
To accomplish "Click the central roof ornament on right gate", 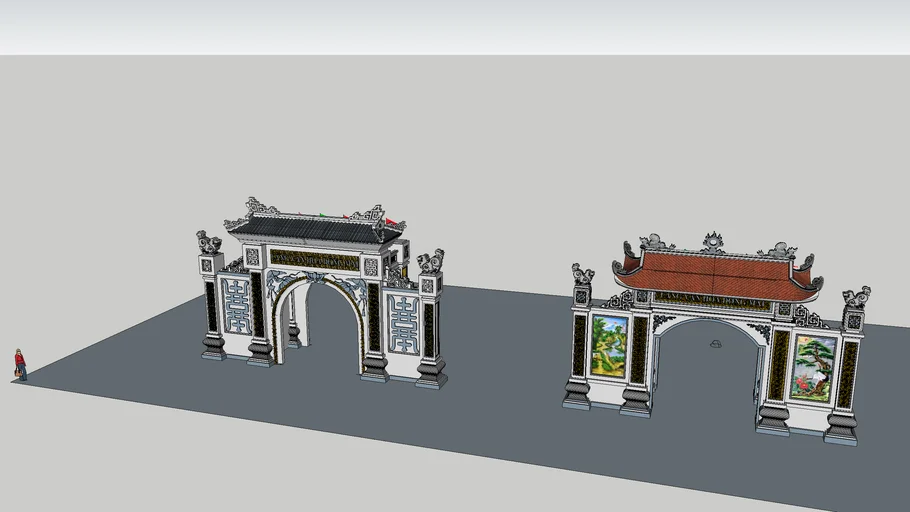I will (713, 241).
